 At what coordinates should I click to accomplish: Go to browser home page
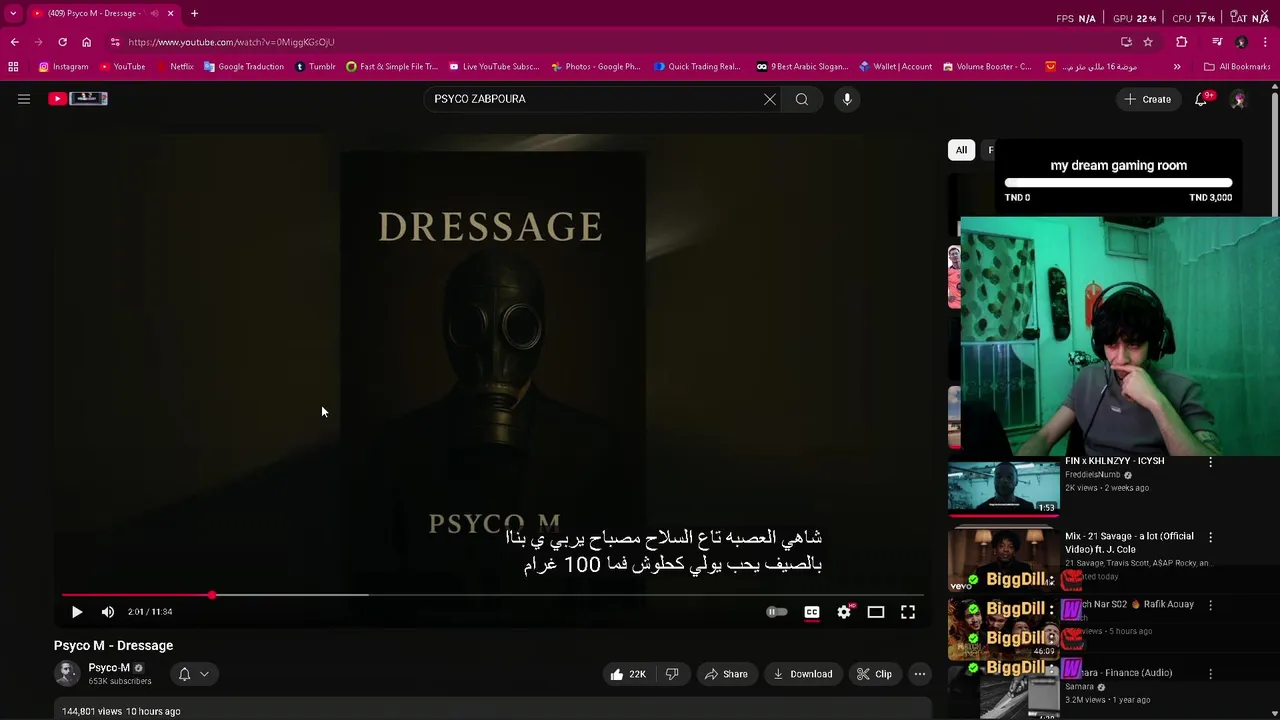(x=86, y=42)
